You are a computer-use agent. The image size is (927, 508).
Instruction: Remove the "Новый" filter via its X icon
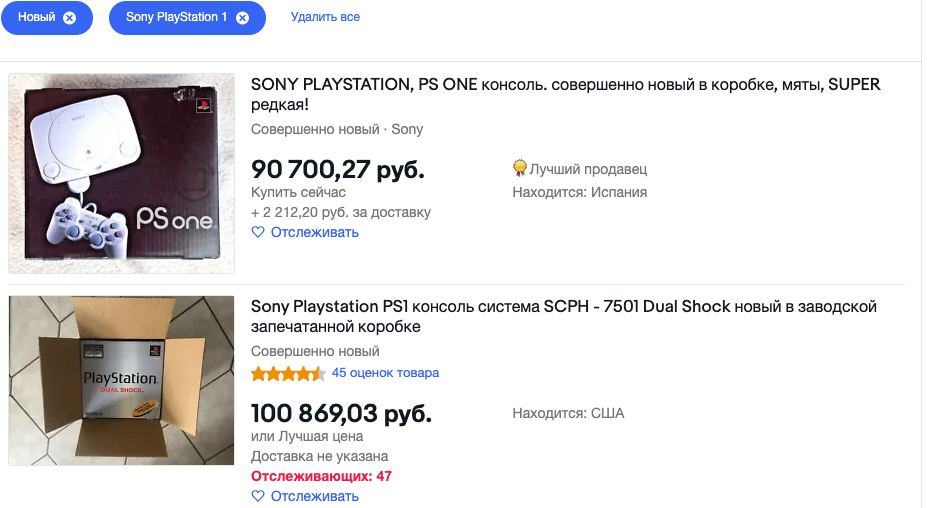point(69,18)
